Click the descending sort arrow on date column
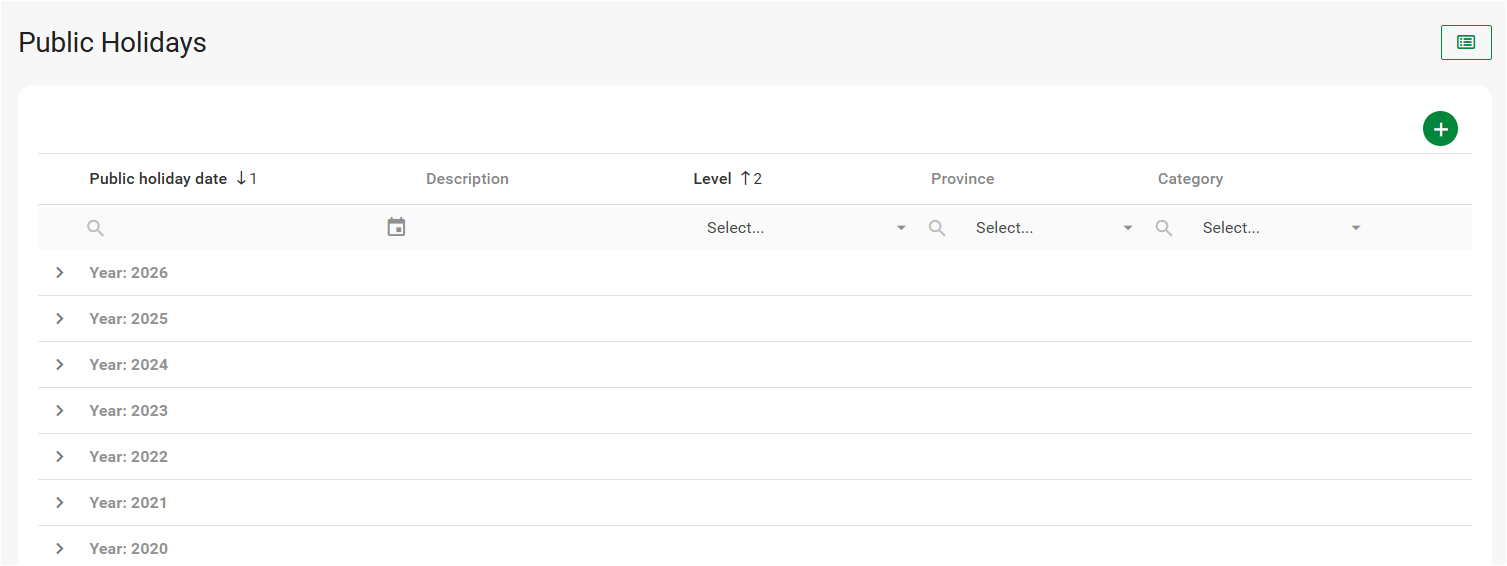Image resolution: width=1507 pixels, height=566 pixels. (x=241, y=179)
